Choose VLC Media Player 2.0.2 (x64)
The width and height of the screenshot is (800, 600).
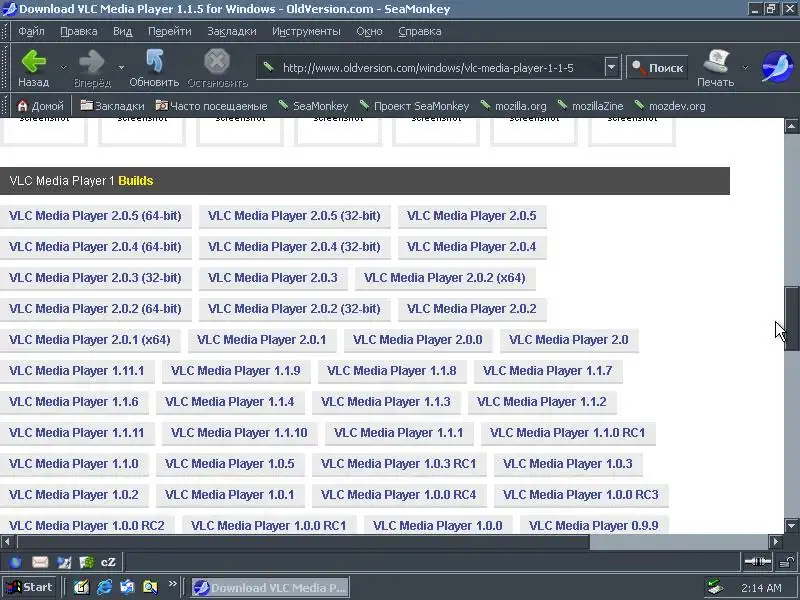point(445,278)
